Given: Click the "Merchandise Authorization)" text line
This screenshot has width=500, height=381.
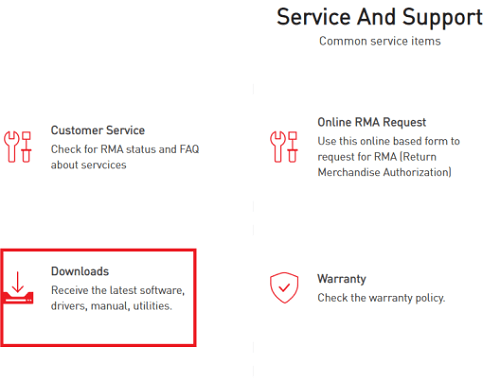Looking at the screenshot, I should (385, 172).
